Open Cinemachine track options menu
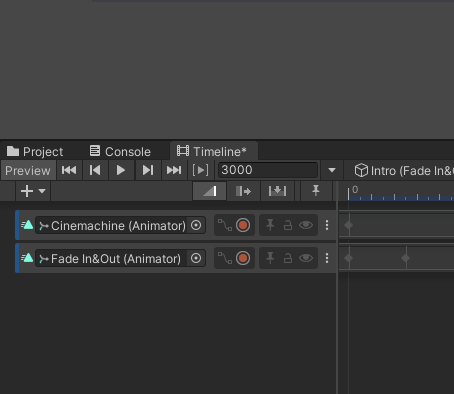This screenshot has height=394, width=454. [327, 225]
